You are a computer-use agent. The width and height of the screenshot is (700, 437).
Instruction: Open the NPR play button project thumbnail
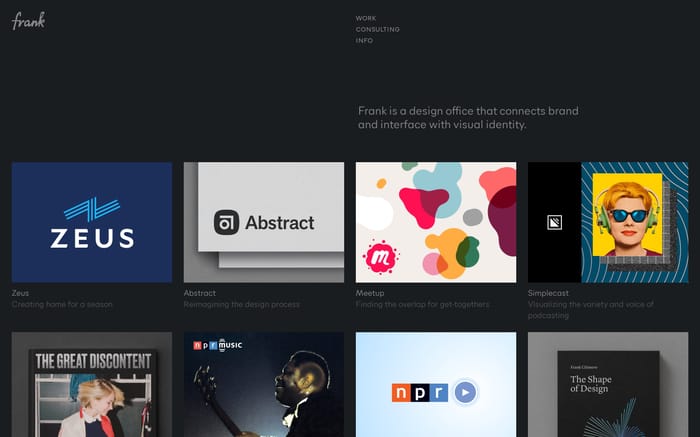(436, 384)
